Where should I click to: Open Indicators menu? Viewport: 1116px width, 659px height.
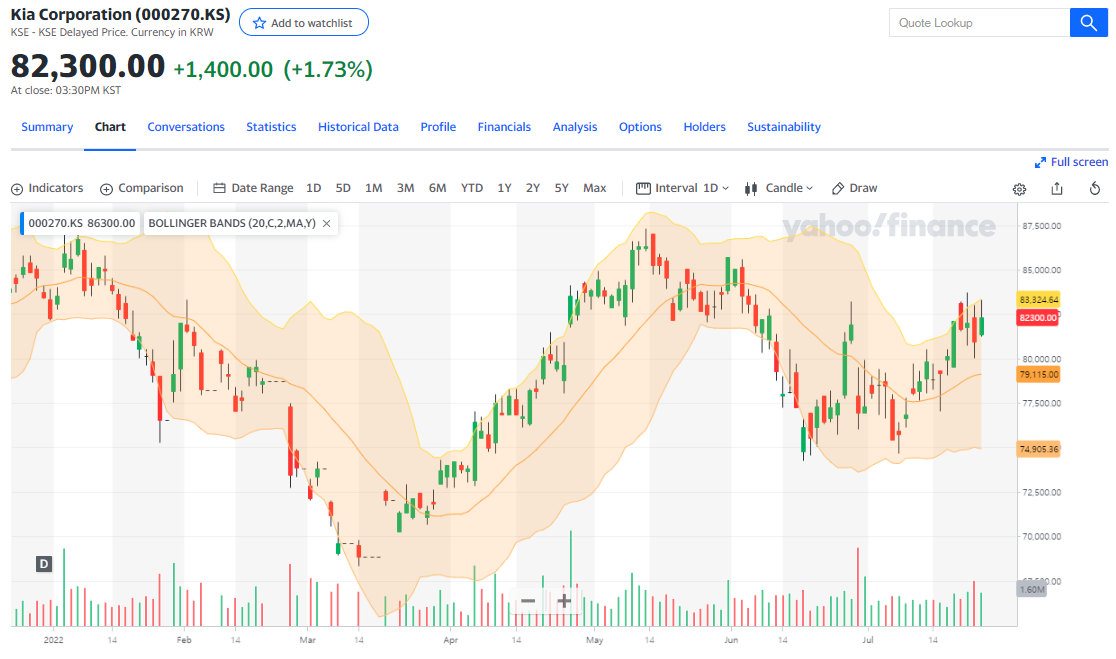tap(47, 188)
